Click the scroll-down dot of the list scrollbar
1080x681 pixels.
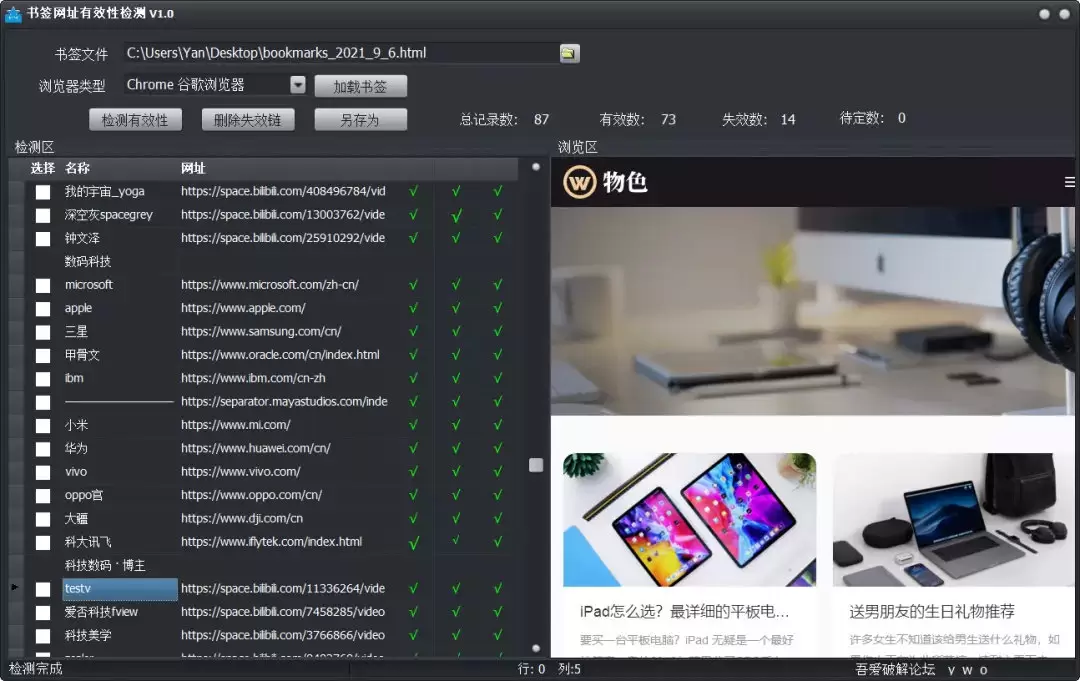pos(536,648)
